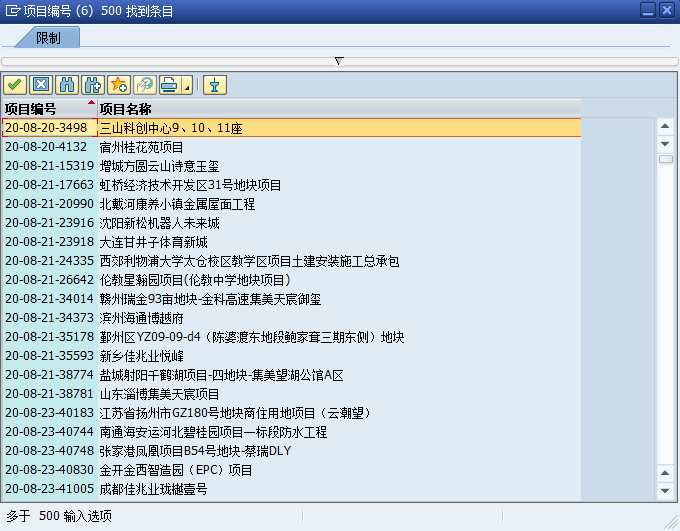Image resolution: width=680 pixels, height=531 pixels.
Task: Select project 沈阳新松机器人未来城
Action: pos(160,223)
